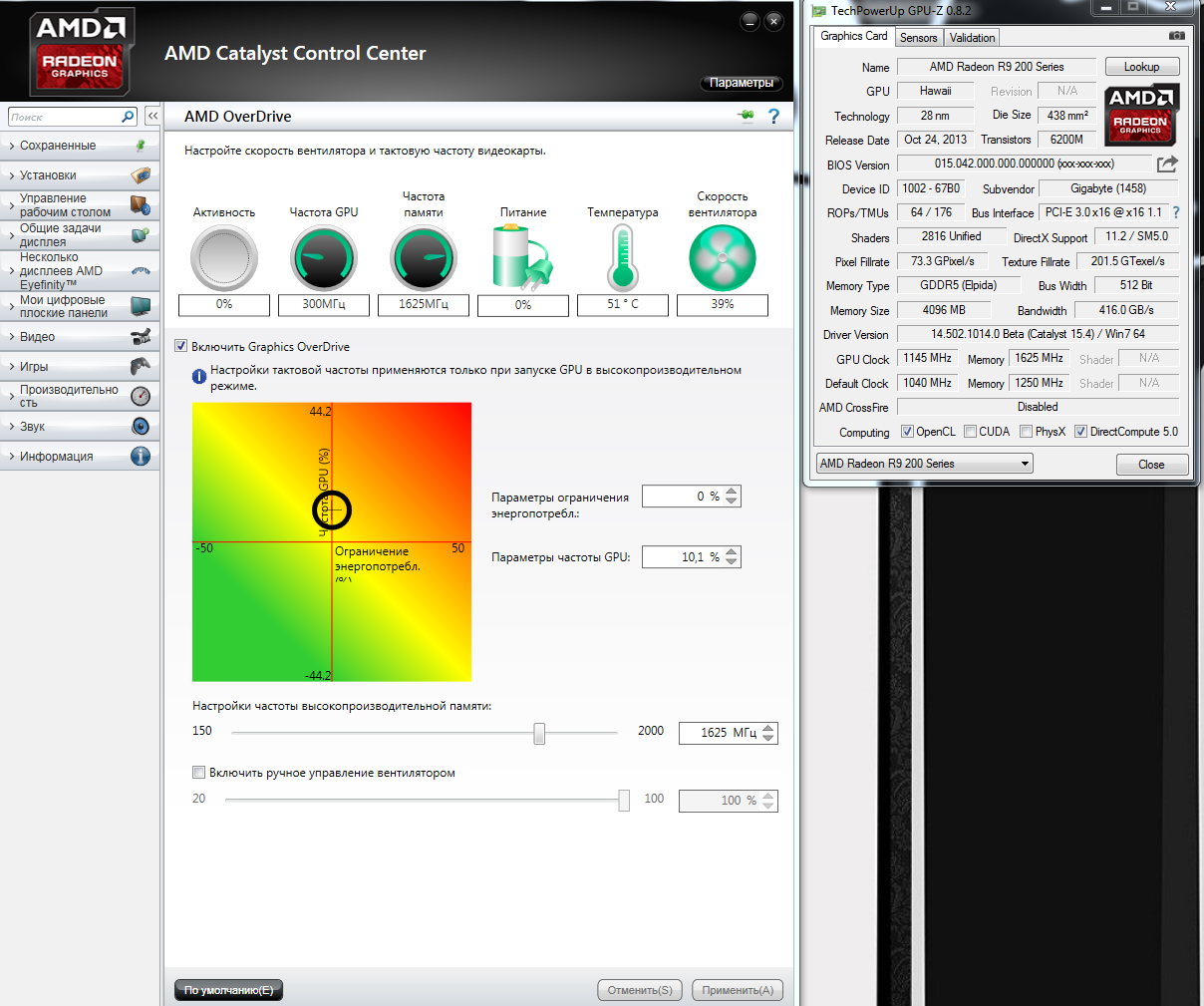The height and width of the screenshot is (1006, 1204).
Task: Open AMD Radeon R9 200 Series dropdown in GPU-Z
Action: [x=925, y=464]
